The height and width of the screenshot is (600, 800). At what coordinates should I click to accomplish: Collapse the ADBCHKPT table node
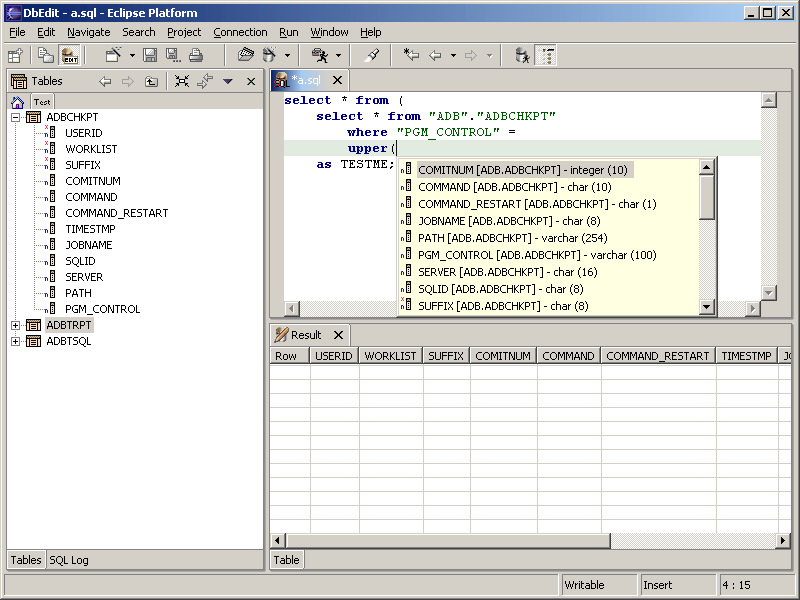click(16, 117)
